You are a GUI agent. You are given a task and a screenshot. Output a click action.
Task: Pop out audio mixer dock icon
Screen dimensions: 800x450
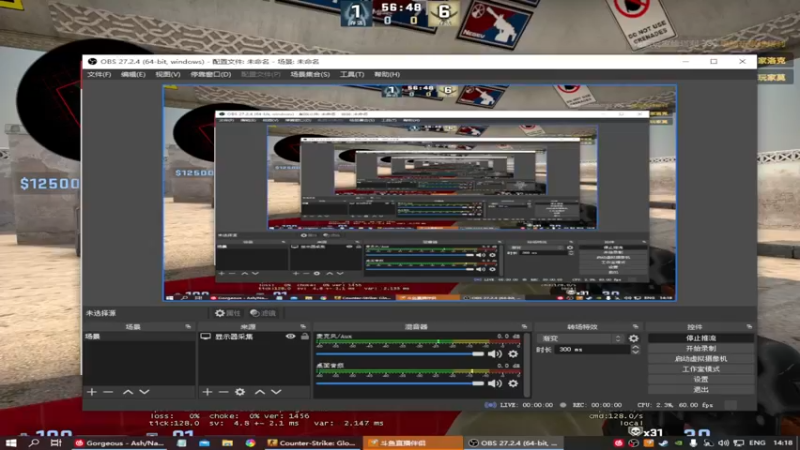pyautogui.click(x=524, y=327)
